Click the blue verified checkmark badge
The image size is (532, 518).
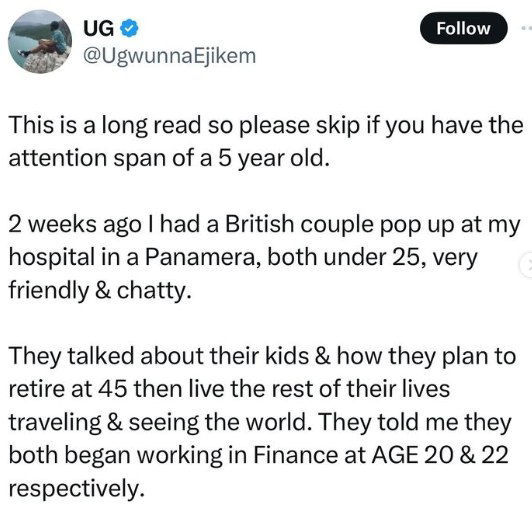[129, 28]
